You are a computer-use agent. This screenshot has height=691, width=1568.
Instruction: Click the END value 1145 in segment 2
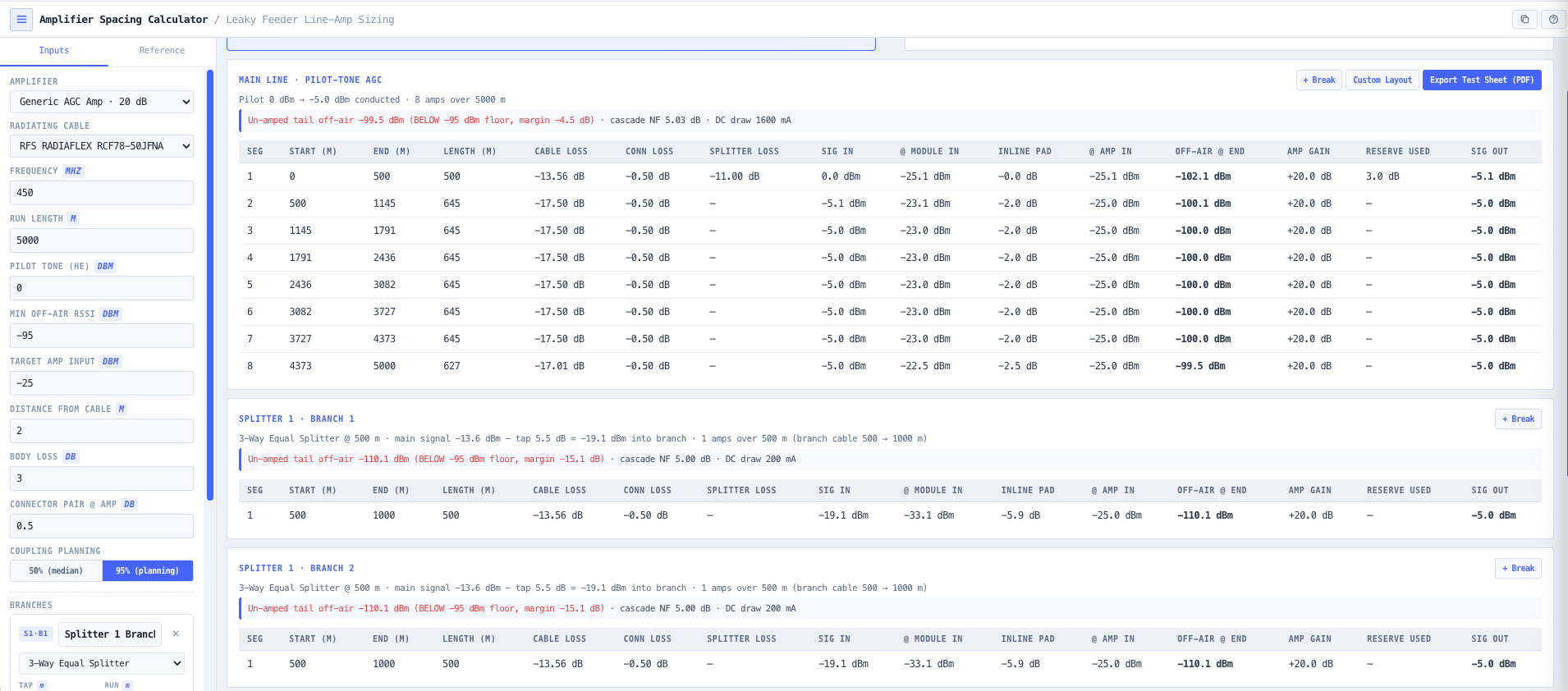pos(384,204)
